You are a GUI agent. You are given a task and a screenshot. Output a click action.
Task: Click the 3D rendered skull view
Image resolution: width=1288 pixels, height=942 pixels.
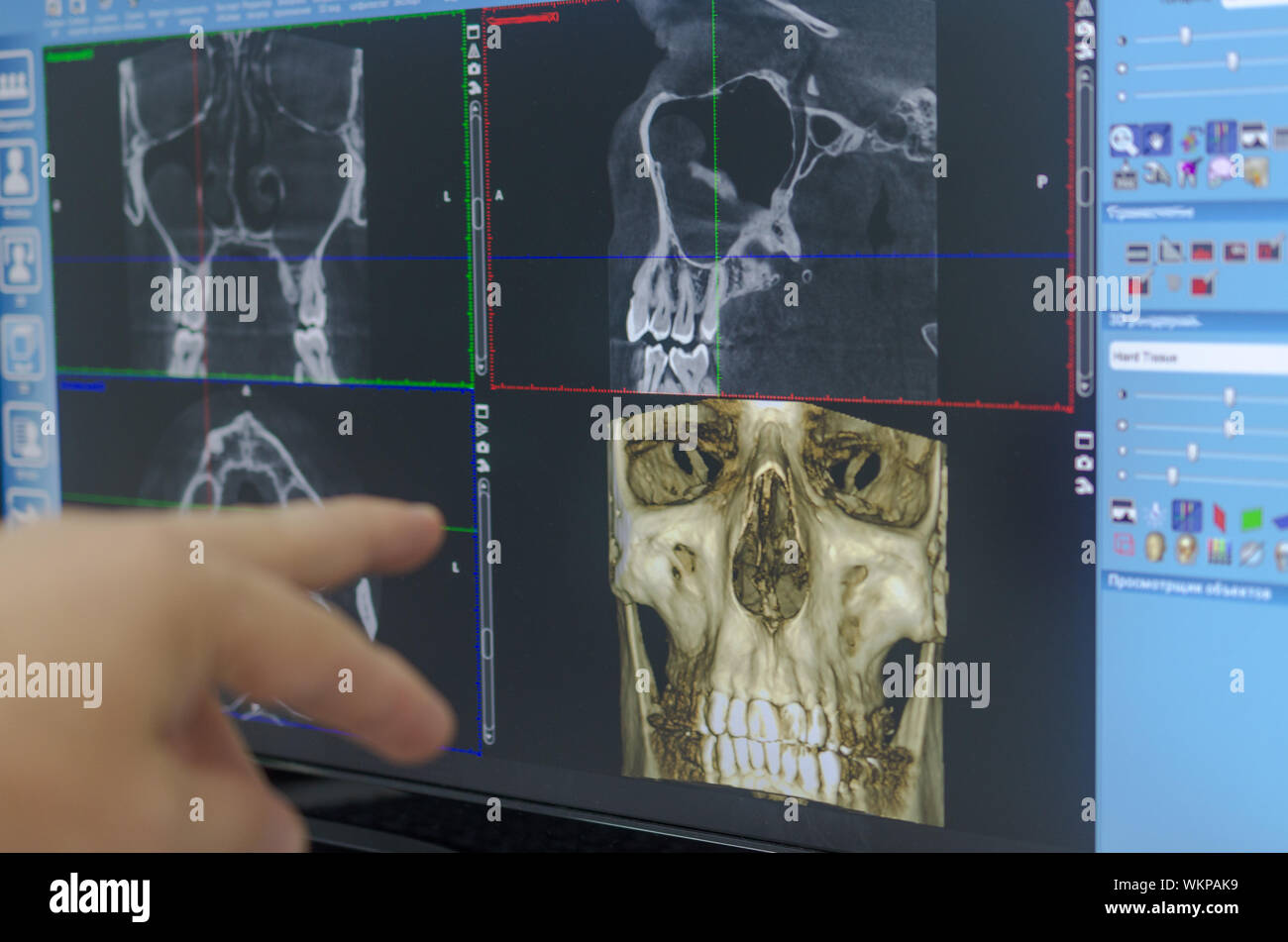[x=779, y=611]
